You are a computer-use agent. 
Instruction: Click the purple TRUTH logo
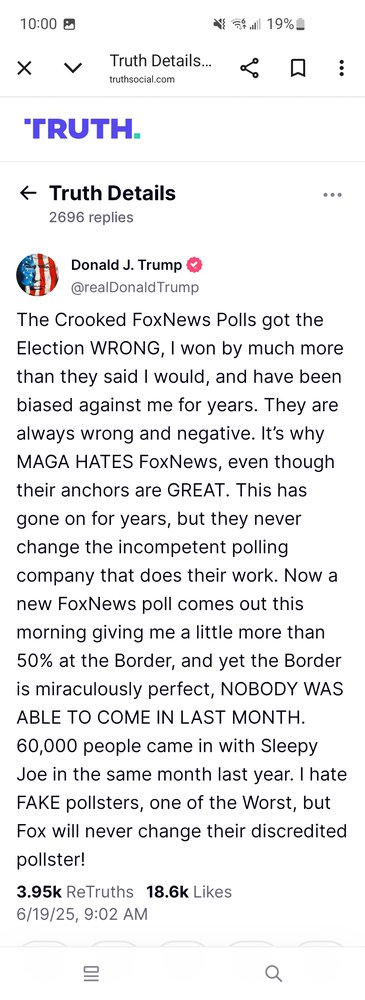[82, 128]
